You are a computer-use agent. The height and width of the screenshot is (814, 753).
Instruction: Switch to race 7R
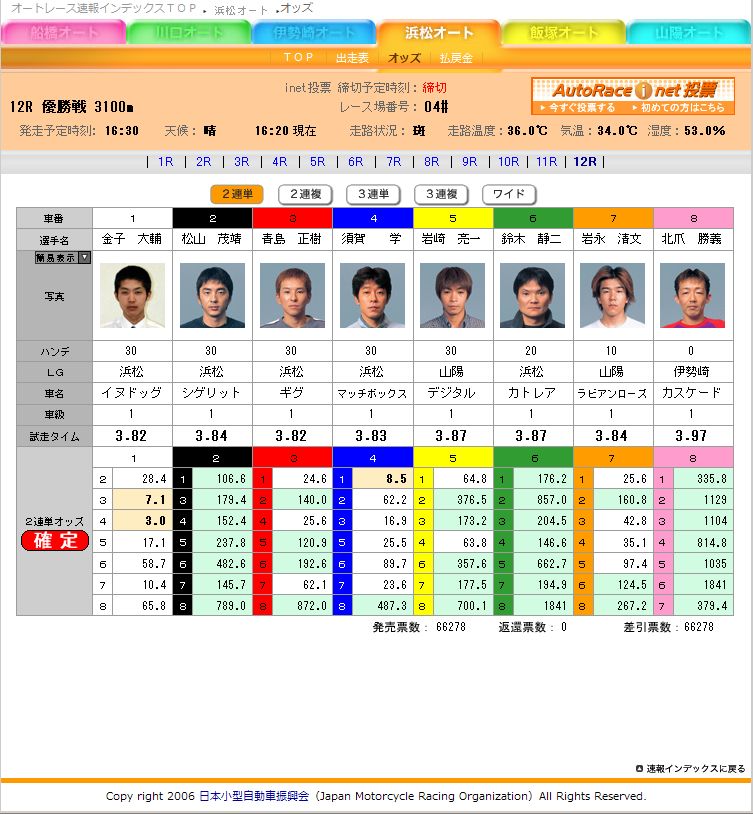pos(394,161)
